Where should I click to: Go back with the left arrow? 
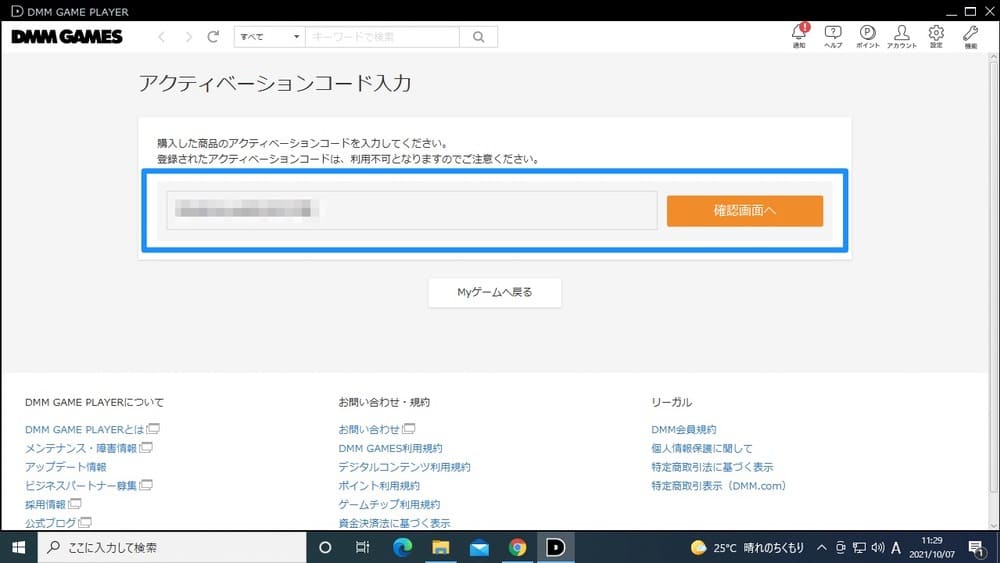162,37
